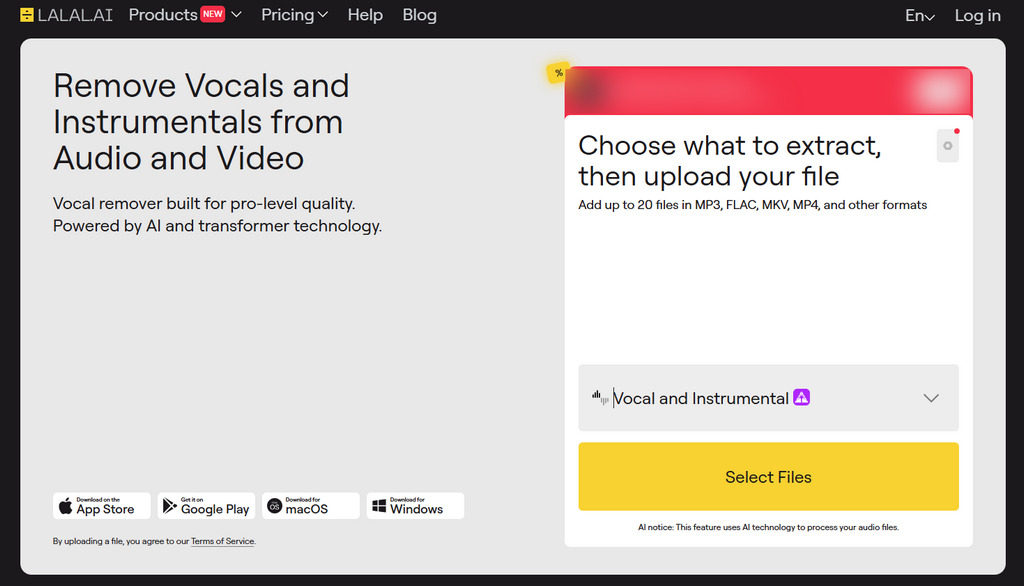Screen dimensions: 1024x586
Task: Click the LALAL.AI logo icon
Action: tap(27, 15)
